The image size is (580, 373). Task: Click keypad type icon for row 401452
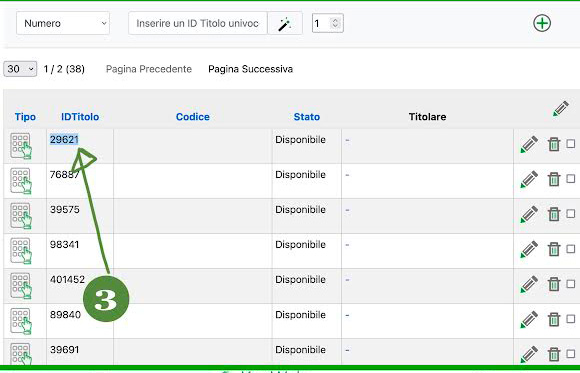(21, 286)
